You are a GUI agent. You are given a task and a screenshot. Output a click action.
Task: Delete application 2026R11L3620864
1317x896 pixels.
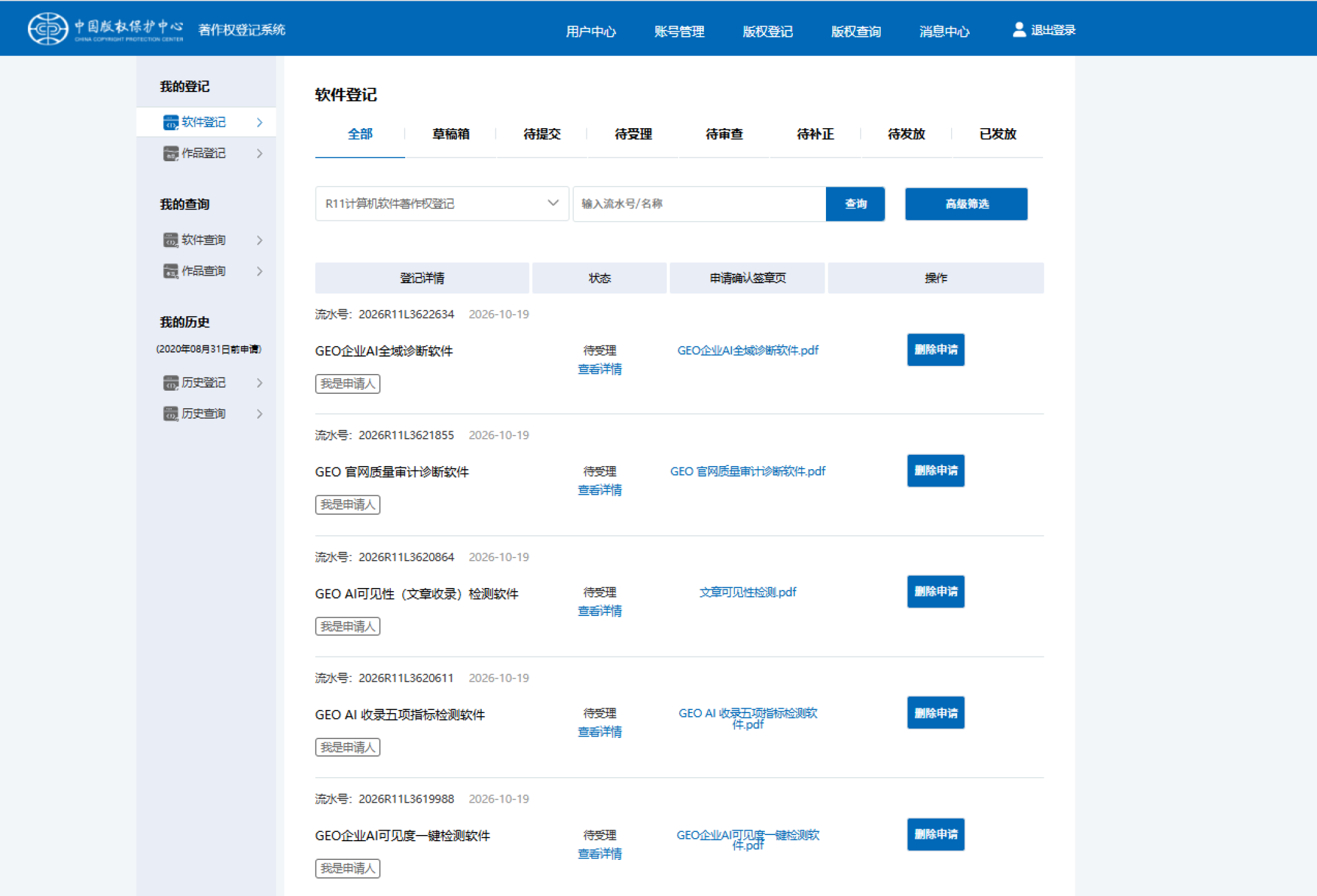coord(935,591)
